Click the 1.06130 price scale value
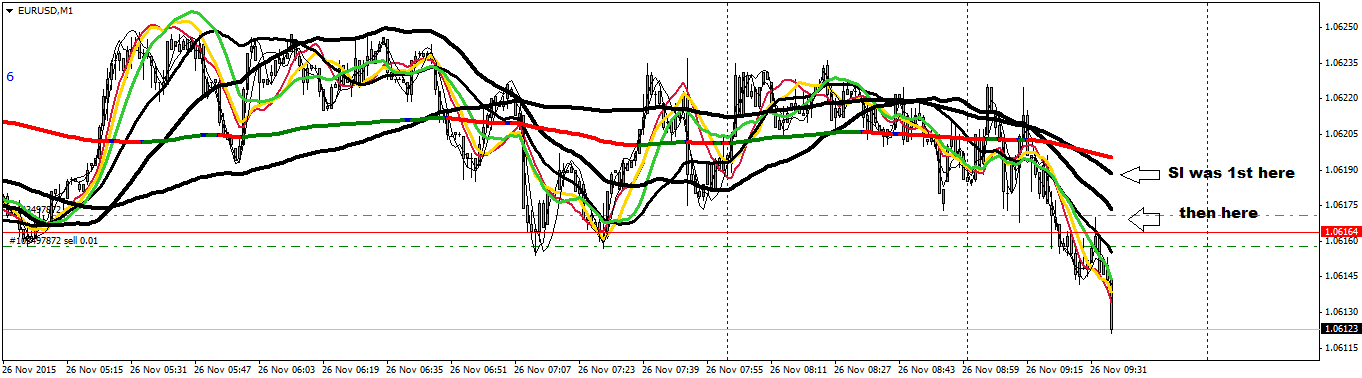This screenshot has height=378, width=1362. 1341,311
